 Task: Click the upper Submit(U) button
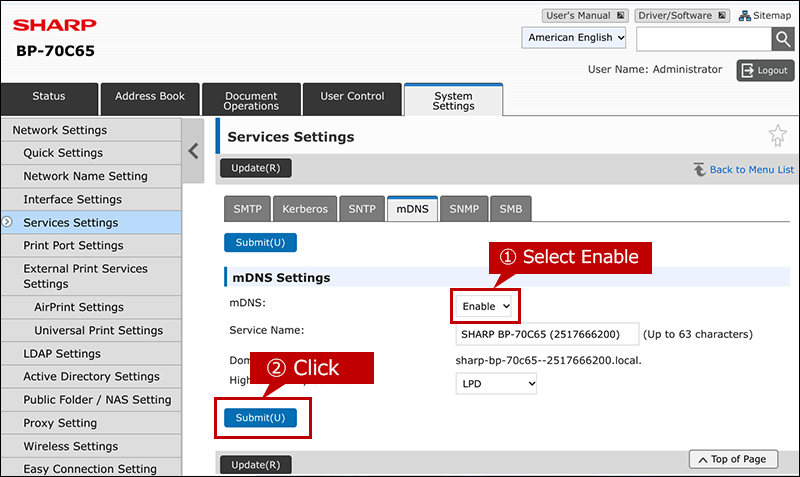(x=260, y=243)
